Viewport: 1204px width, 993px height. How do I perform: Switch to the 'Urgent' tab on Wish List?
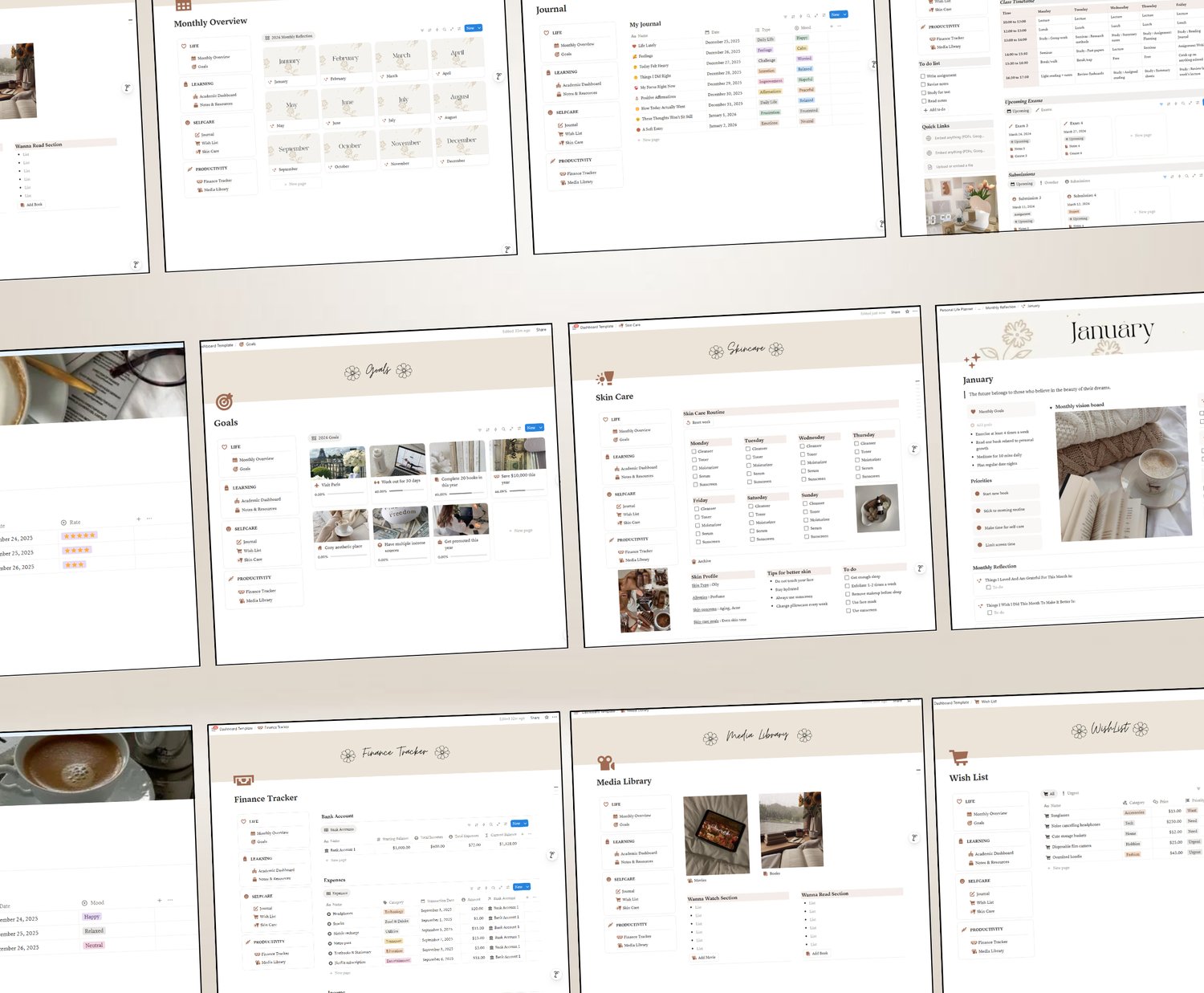[1071, 793]
